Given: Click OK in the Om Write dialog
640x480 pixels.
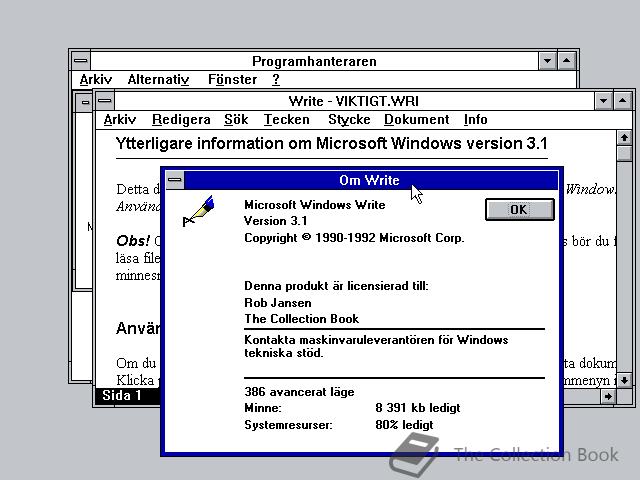Looking at the screenshot, I should 520,209.
